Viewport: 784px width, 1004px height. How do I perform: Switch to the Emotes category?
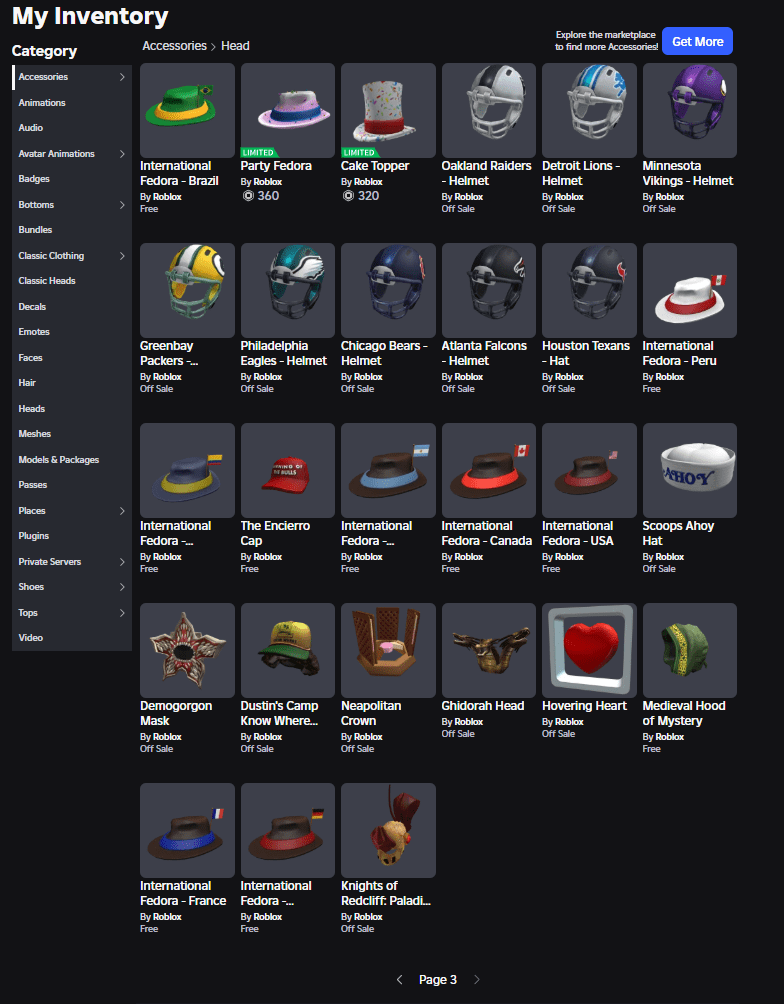tap(34, 332)
